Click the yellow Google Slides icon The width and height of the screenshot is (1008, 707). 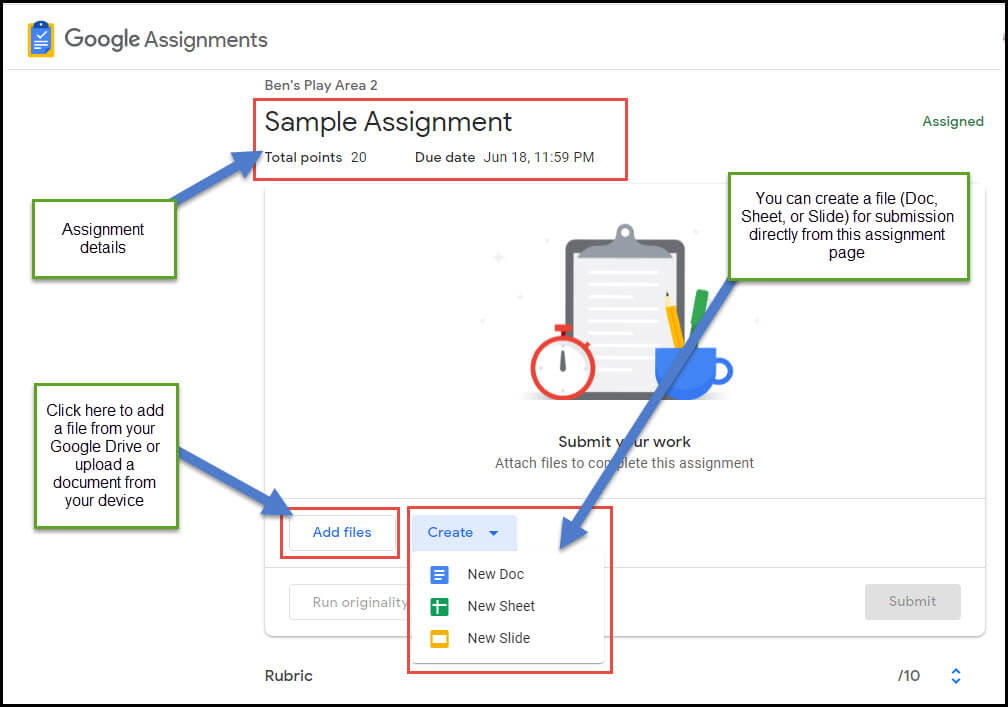(439, 638)
